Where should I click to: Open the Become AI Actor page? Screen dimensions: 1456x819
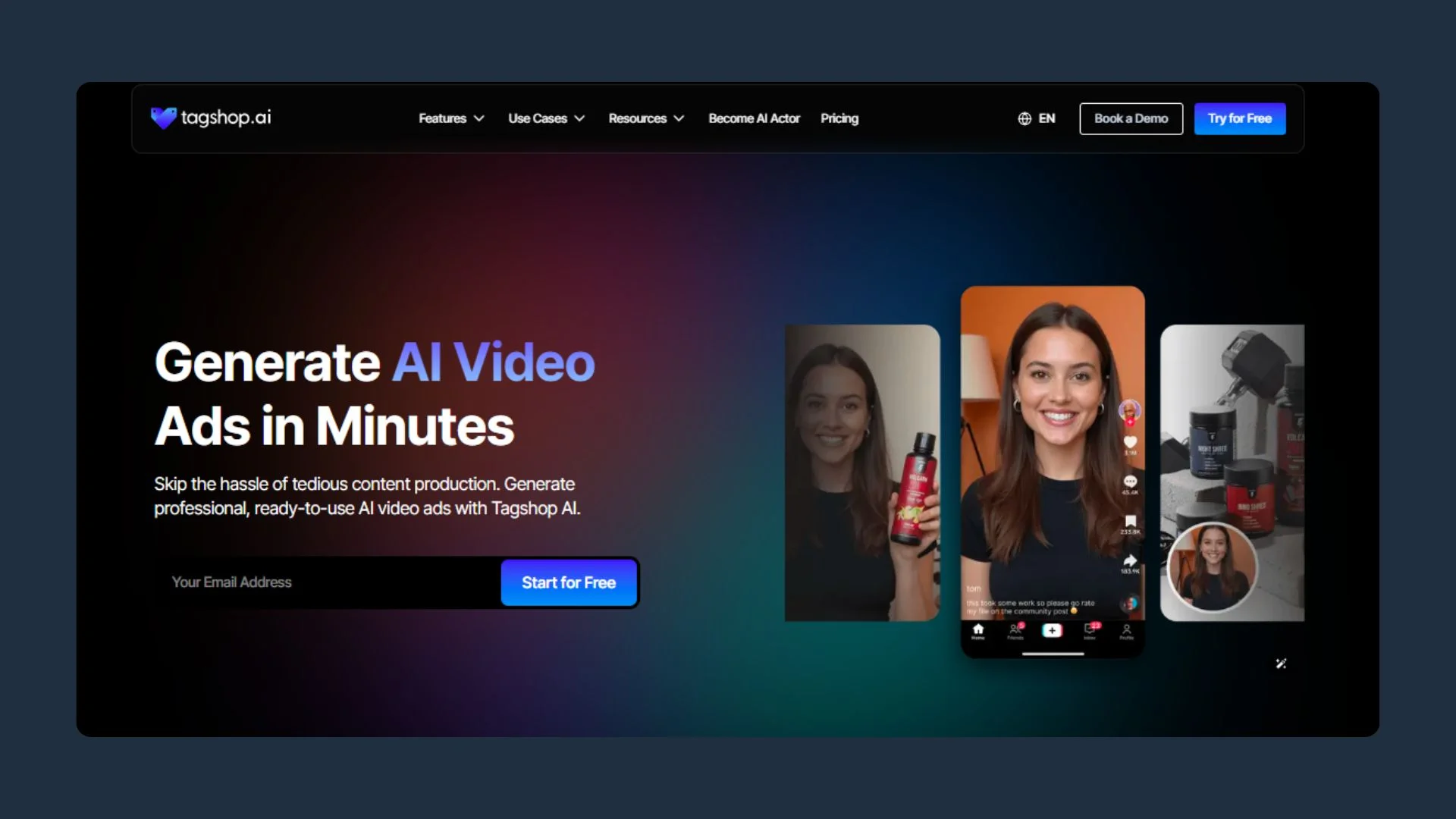(754, 118)
